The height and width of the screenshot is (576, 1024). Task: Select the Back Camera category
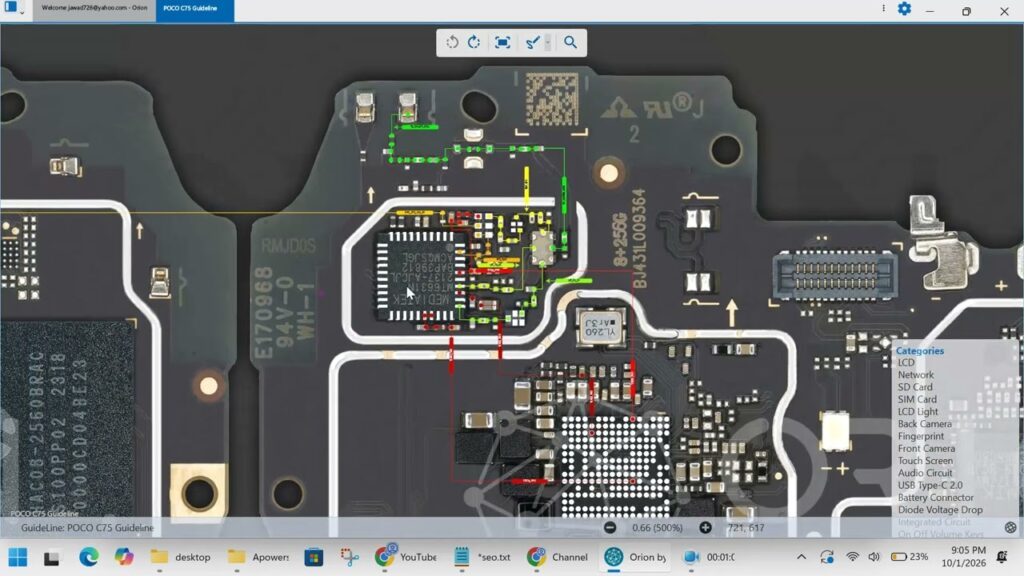tap(924, 424)
